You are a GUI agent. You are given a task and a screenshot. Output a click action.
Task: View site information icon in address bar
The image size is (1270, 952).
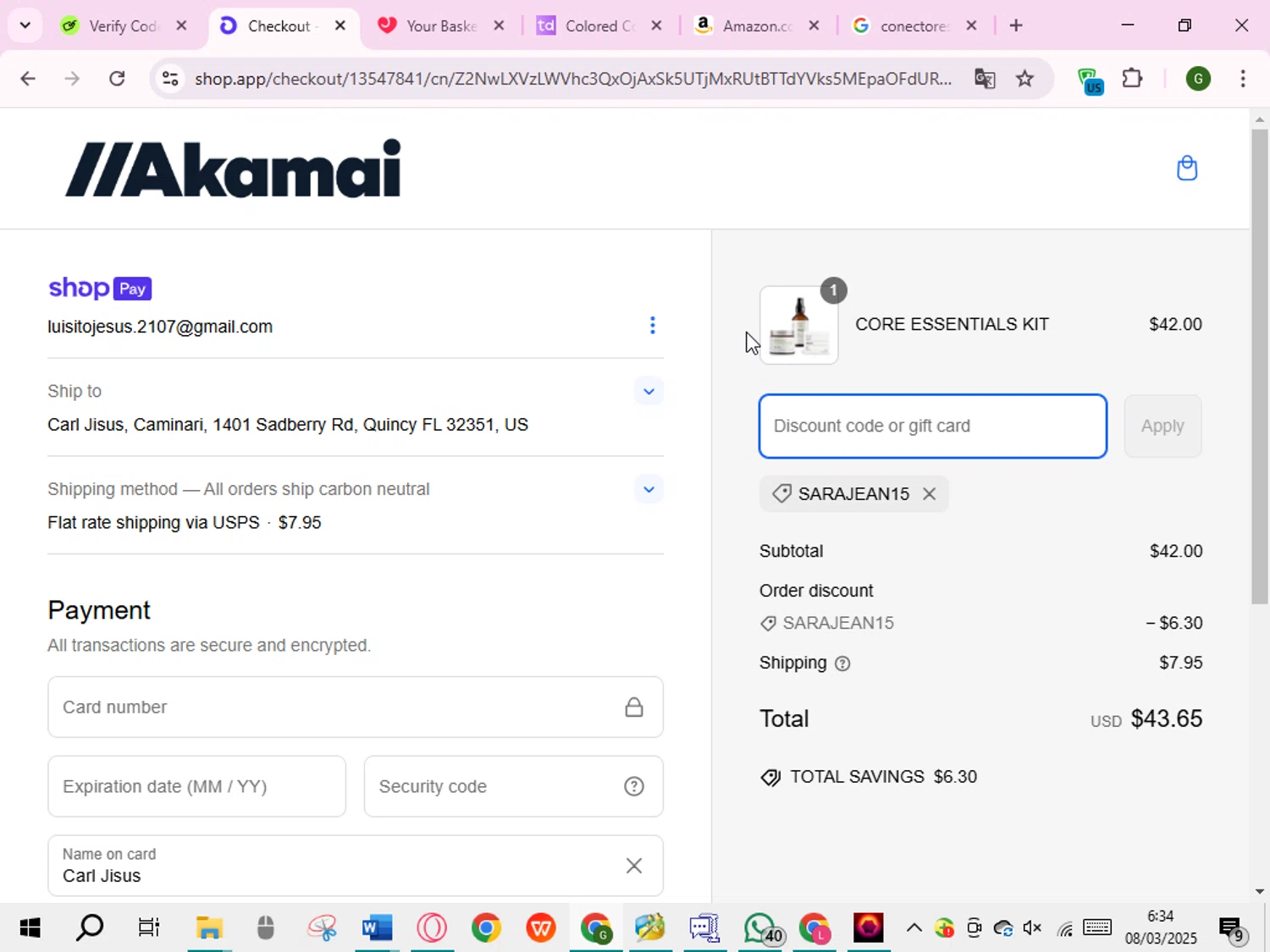tap(170, 79)
